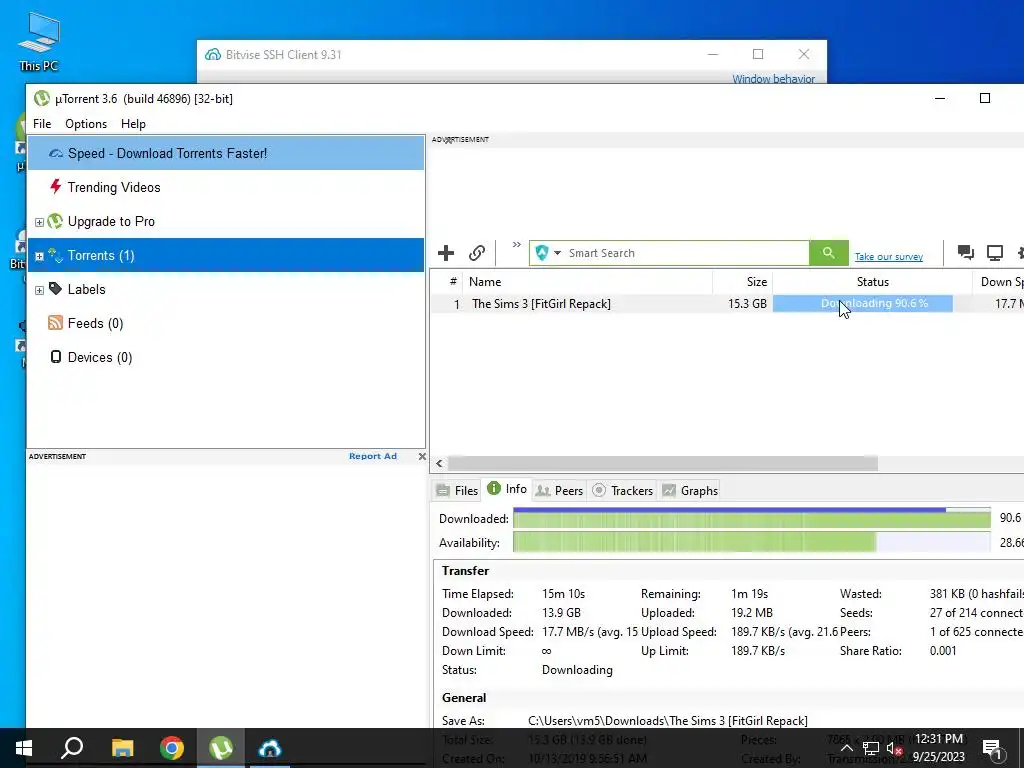Select Feeds (0) in sidebar

pos(226,323)
